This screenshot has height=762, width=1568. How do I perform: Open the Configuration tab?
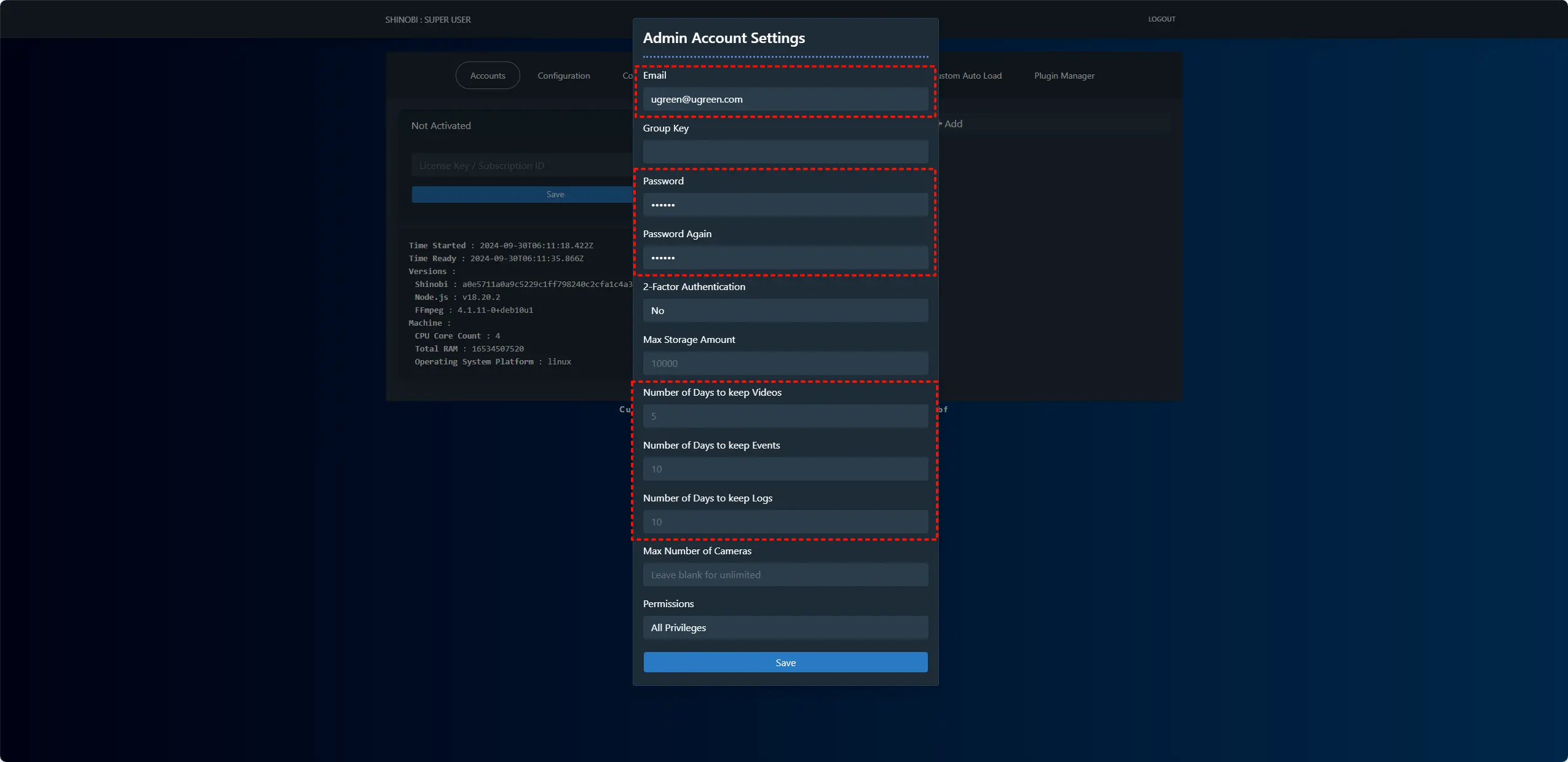[x=563, y=76]
